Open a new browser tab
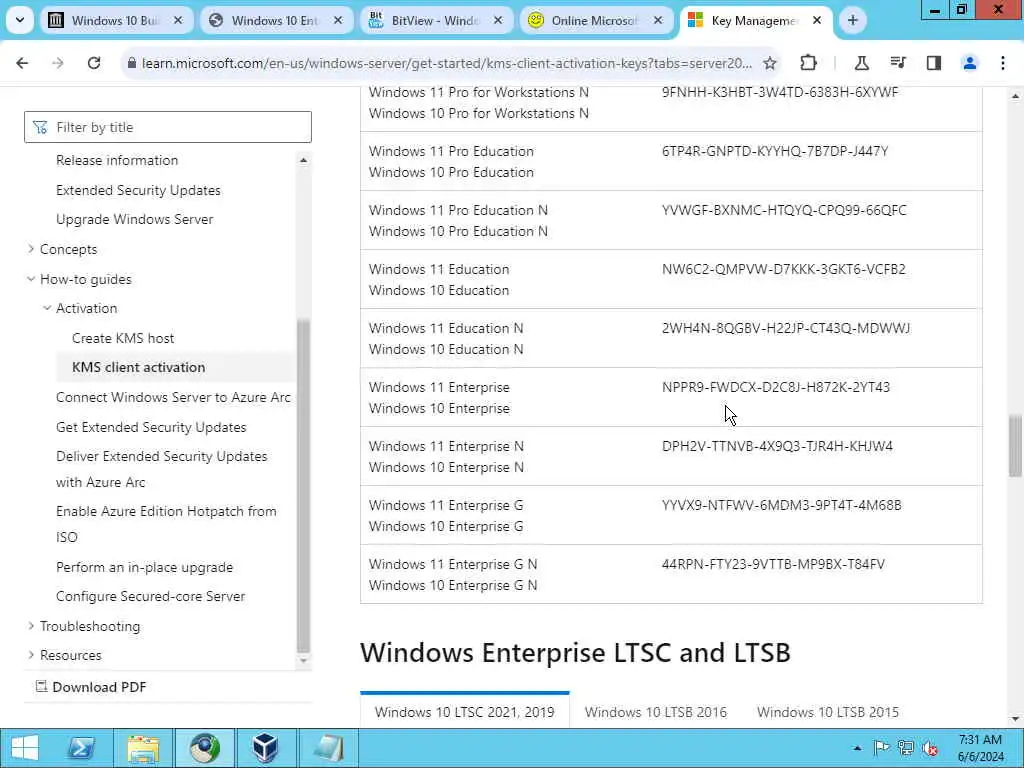 click(852, 20)
